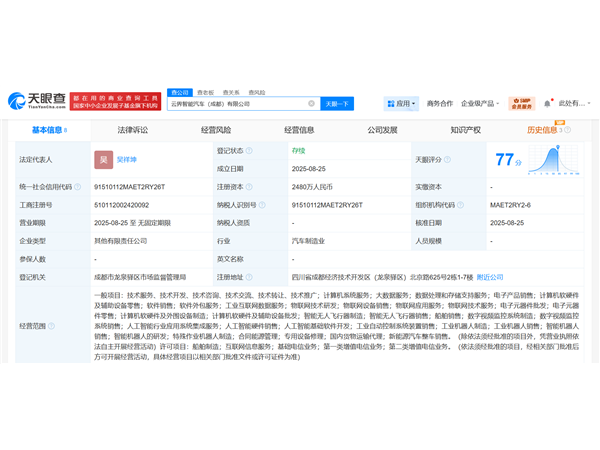Open the 商务合作 link

pos(440,103)
